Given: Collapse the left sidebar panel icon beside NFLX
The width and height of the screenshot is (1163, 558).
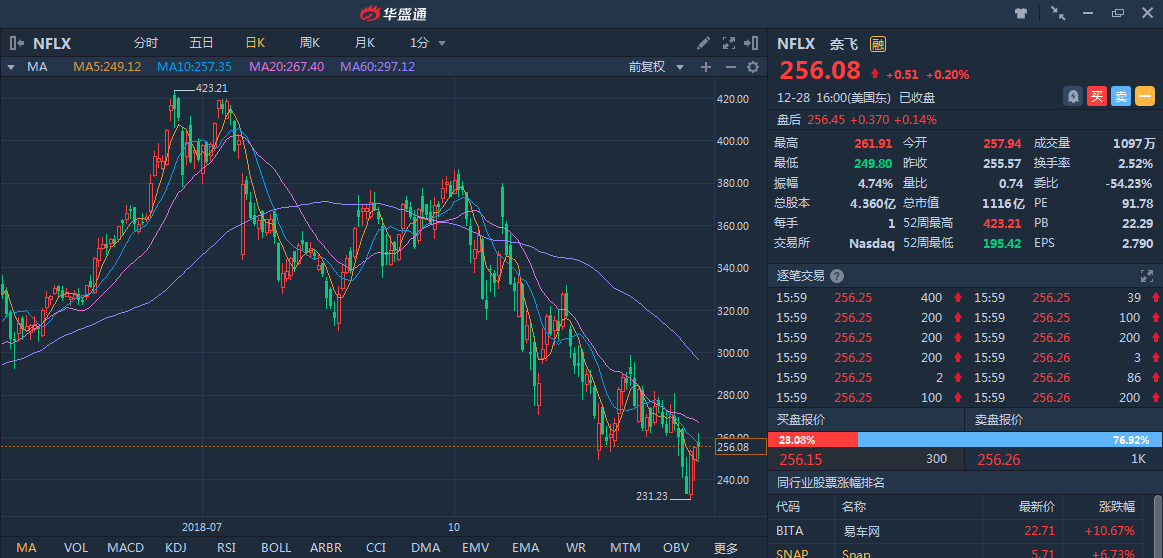Looking at the screenshot, I should 17,43.
